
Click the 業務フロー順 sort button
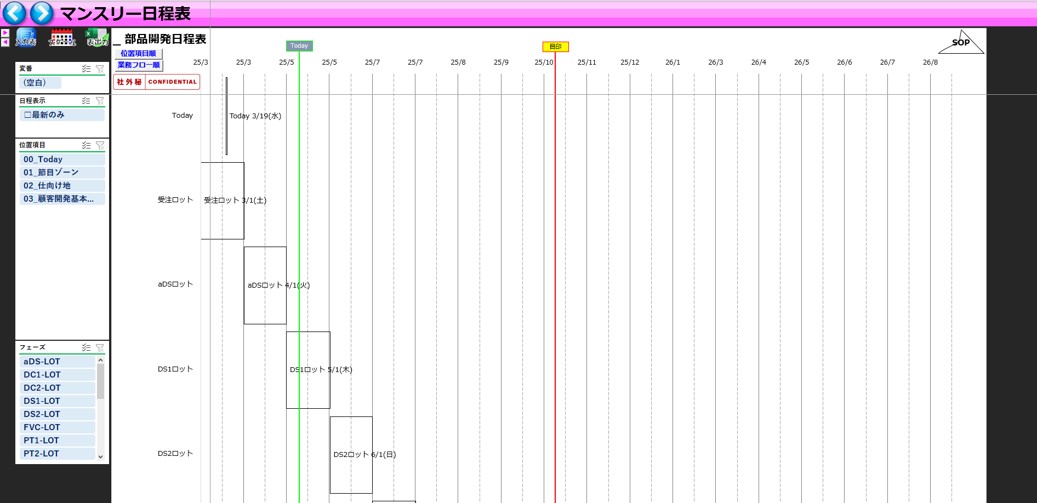pos(138,65)
